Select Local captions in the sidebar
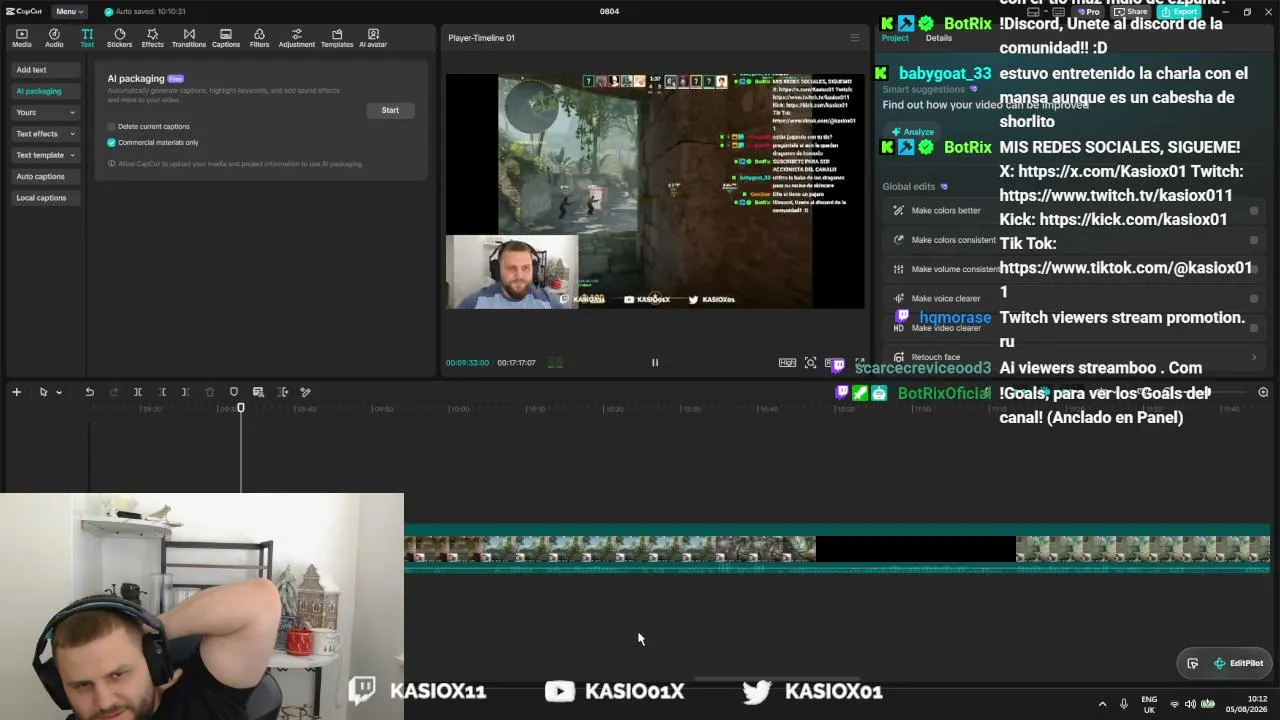Image resolution: width=1280 pixels, height=720 pixels. pos(45,198)
